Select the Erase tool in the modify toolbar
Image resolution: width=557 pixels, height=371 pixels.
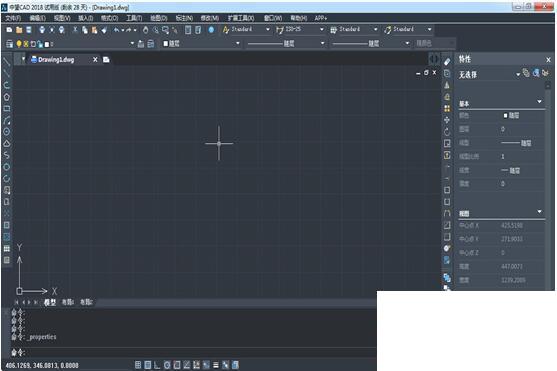pos(447,62)
